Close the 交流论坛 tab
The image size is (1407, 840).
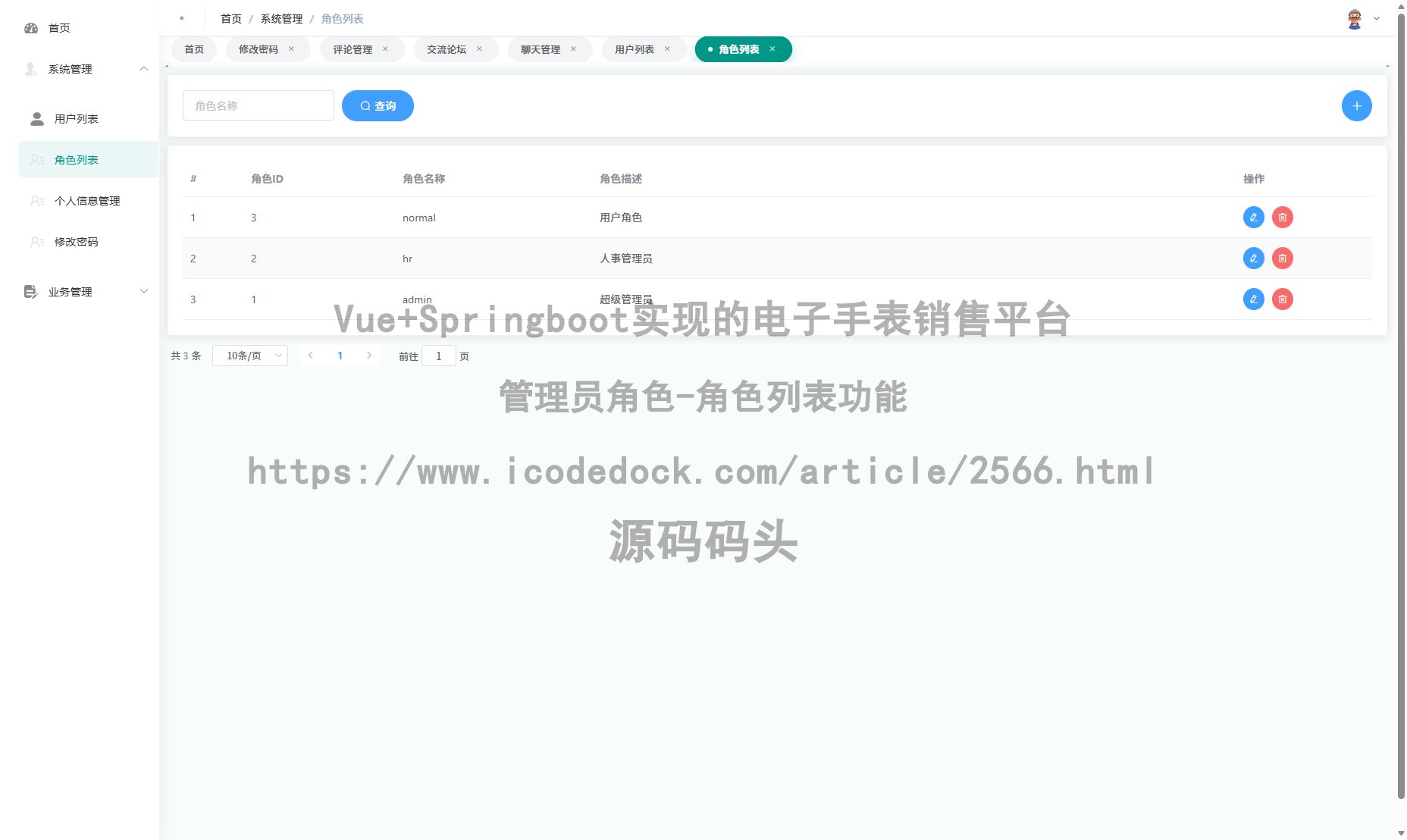[479, 49]
